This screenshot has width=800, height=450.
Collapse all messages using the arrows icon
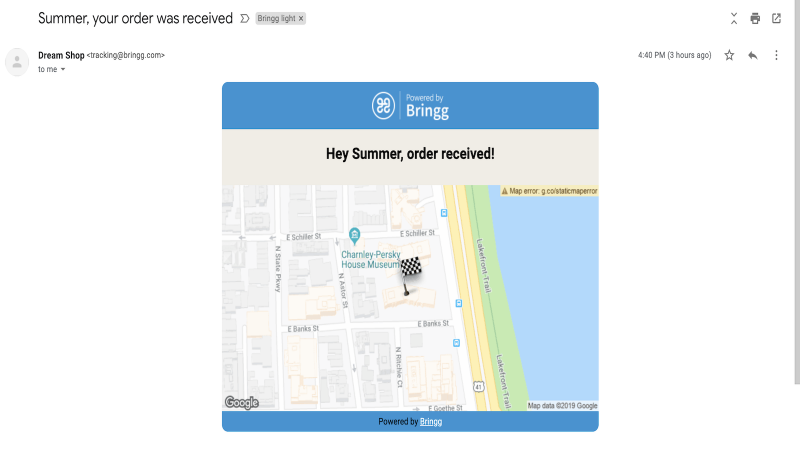(x=734, y=19)
